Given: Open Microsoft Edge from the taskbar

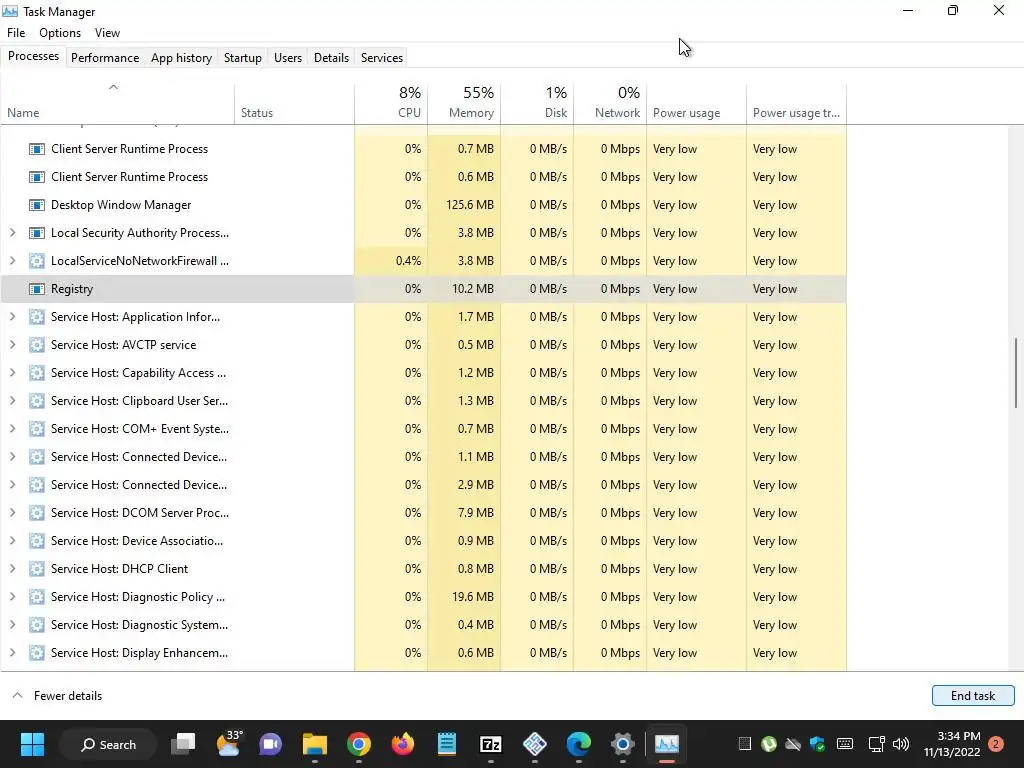Looking at the screenshot, I should coord(579,744).
